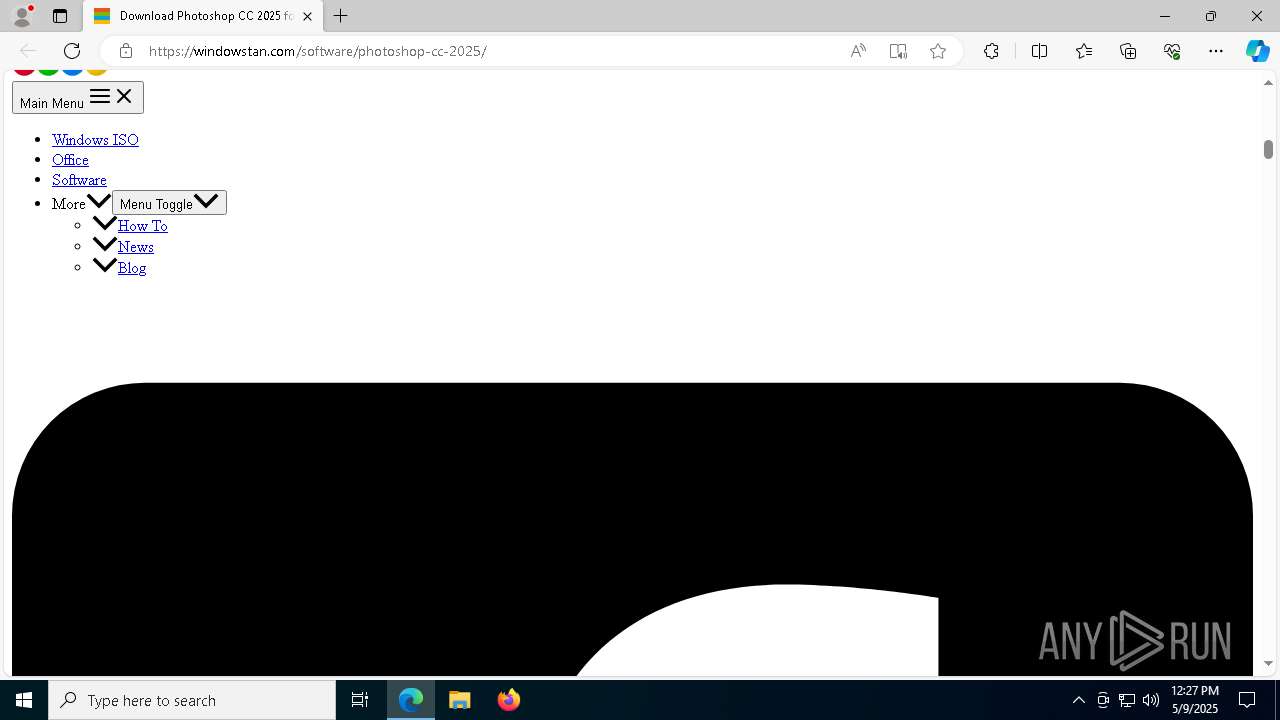Click the page scrollbar down arrow
The width and height of the screenshot is (1280, 720).
[1269, 663]
